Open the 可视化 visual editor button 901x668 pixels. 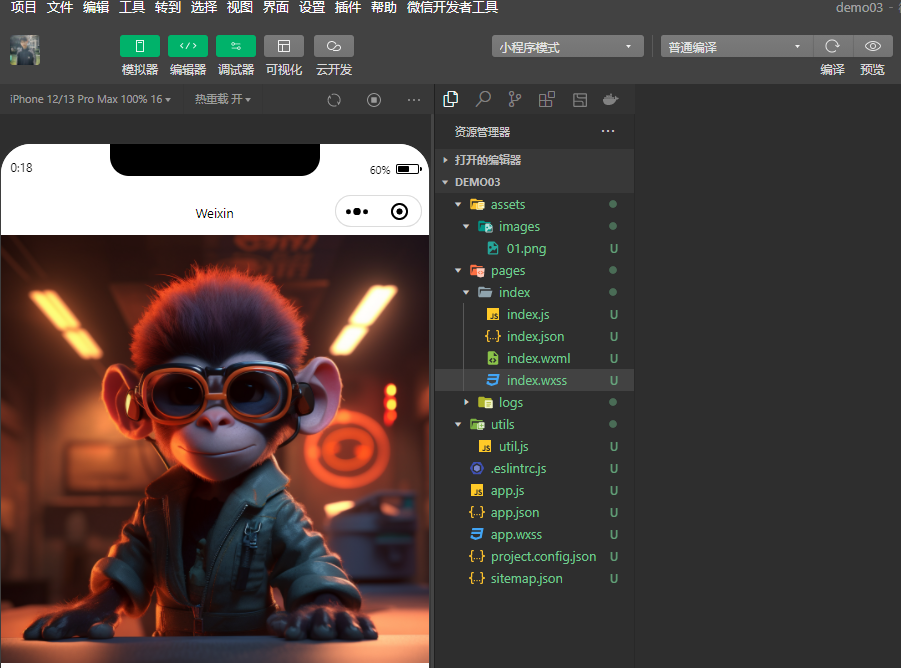(284, 46)
